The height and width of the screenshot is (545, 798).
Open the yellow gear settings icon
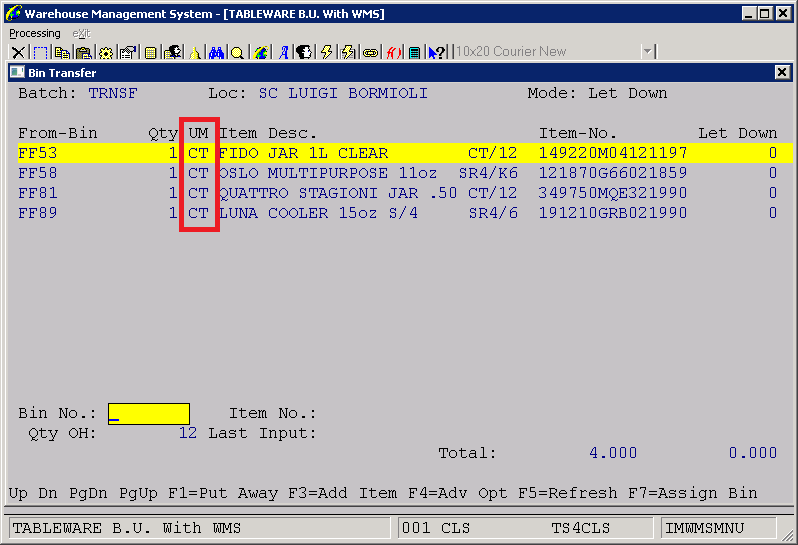pos(106,52)
